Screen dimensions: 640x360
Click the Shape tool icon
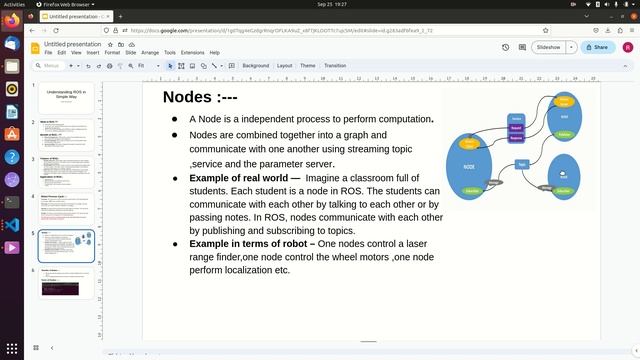[203, 66]
